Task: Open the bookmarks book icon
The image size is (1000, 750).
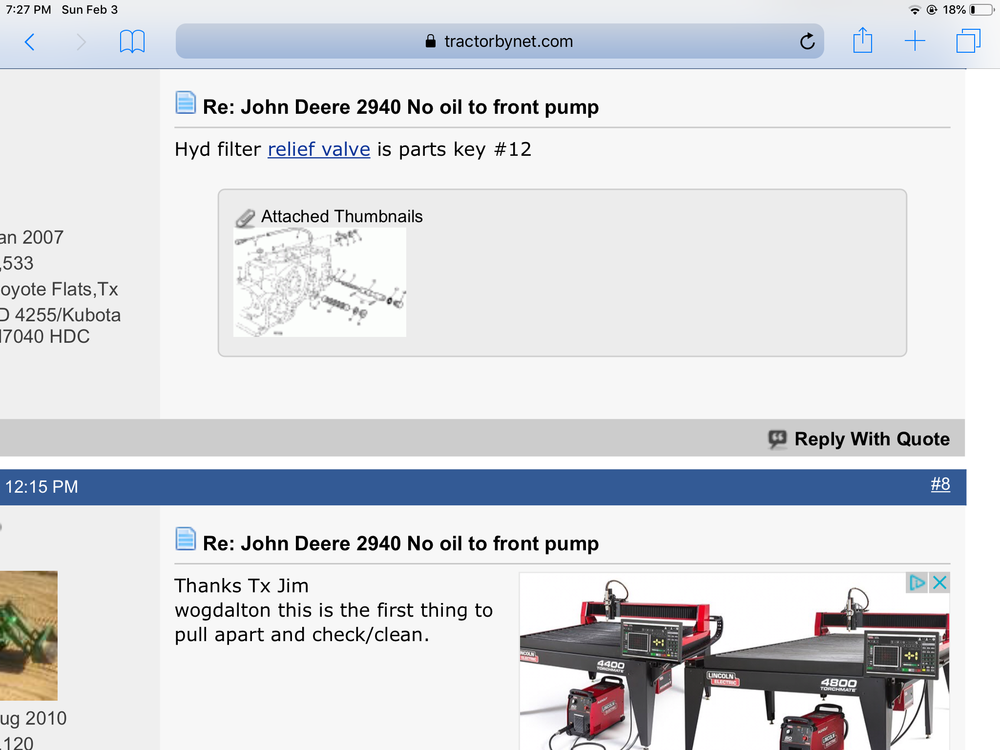Action: pos(132,42)
